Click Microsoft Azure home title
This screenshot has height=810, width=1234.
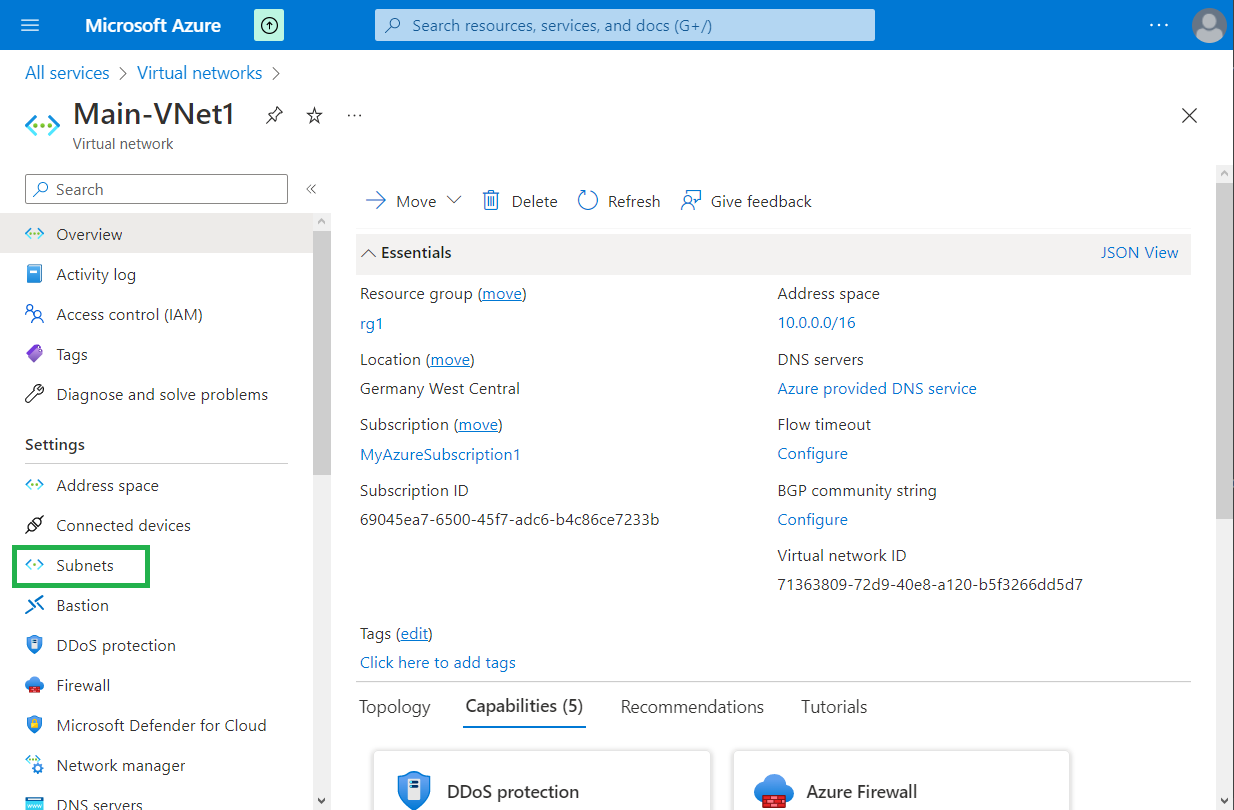(153, 25)
